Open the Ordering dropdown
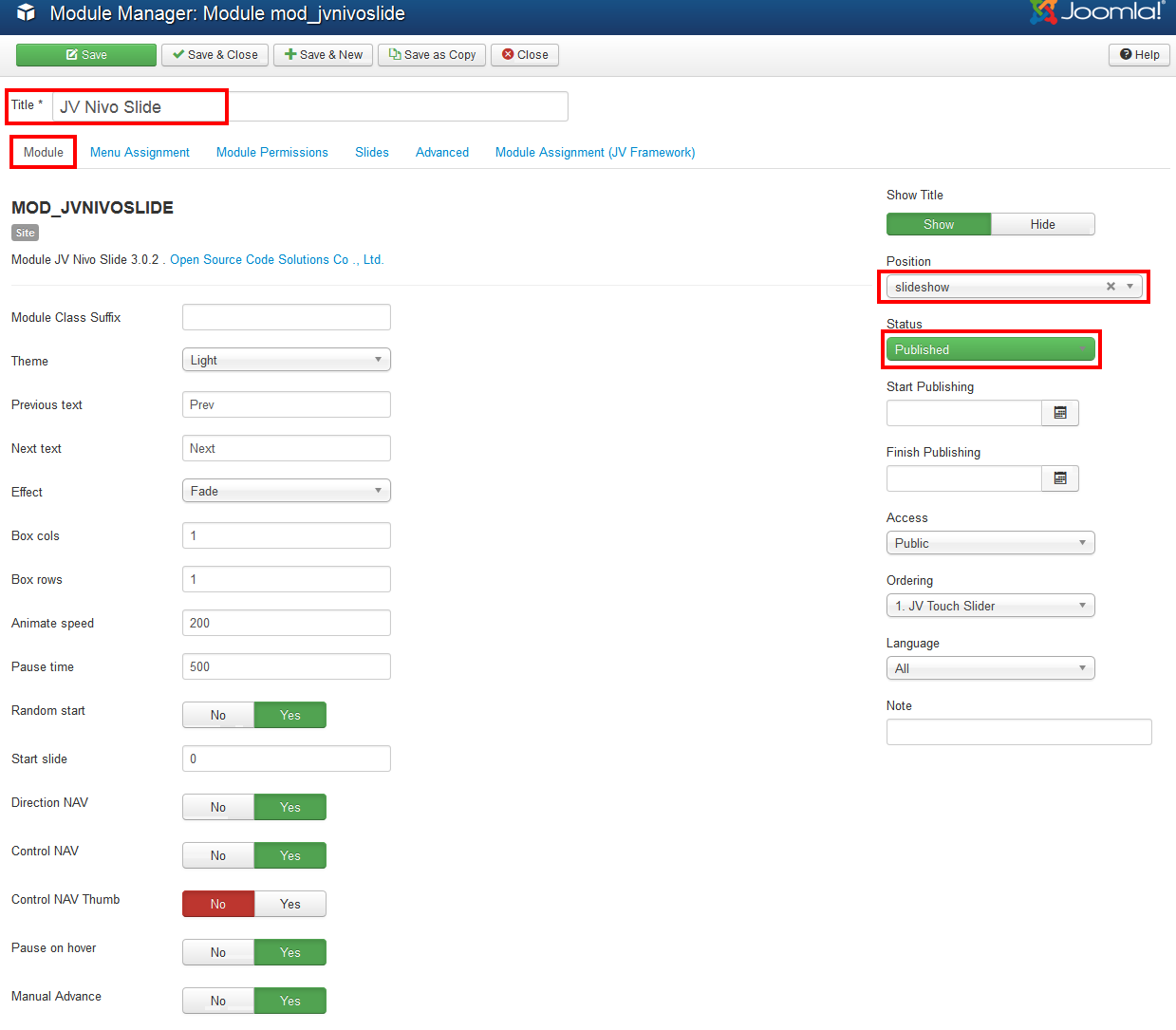The width and height of the screenshot is (1176, 1030). 991,606
